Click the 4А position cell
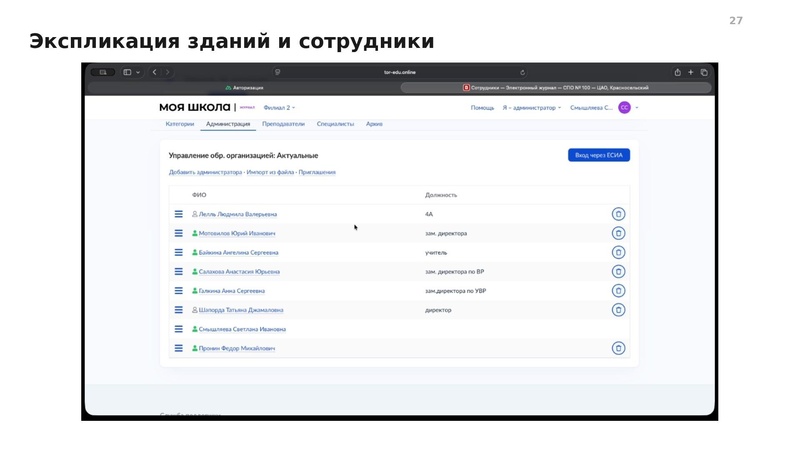This screenshot has width=800, height=450. coord(429,214)
